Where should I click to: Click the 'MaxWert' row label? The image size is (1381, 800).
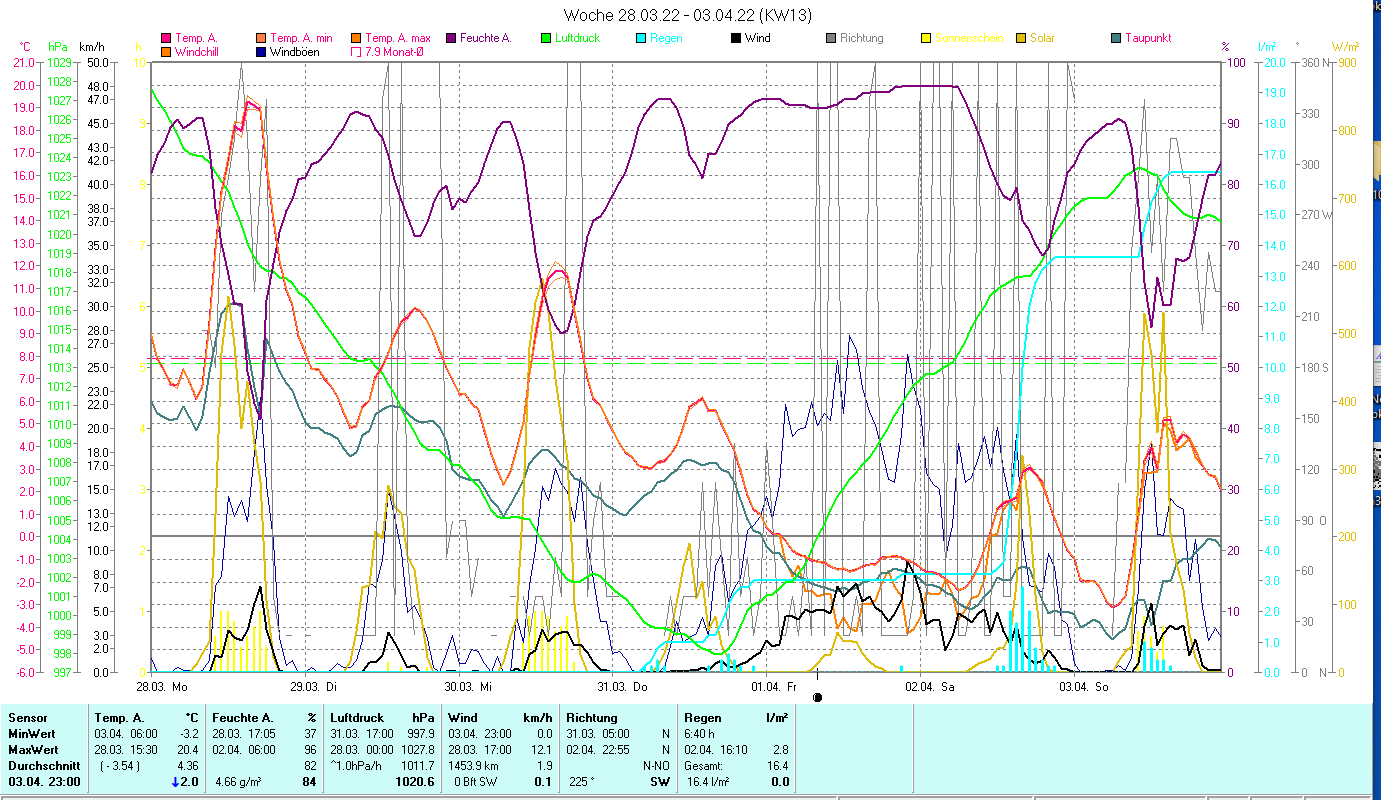tap(34, 749)
